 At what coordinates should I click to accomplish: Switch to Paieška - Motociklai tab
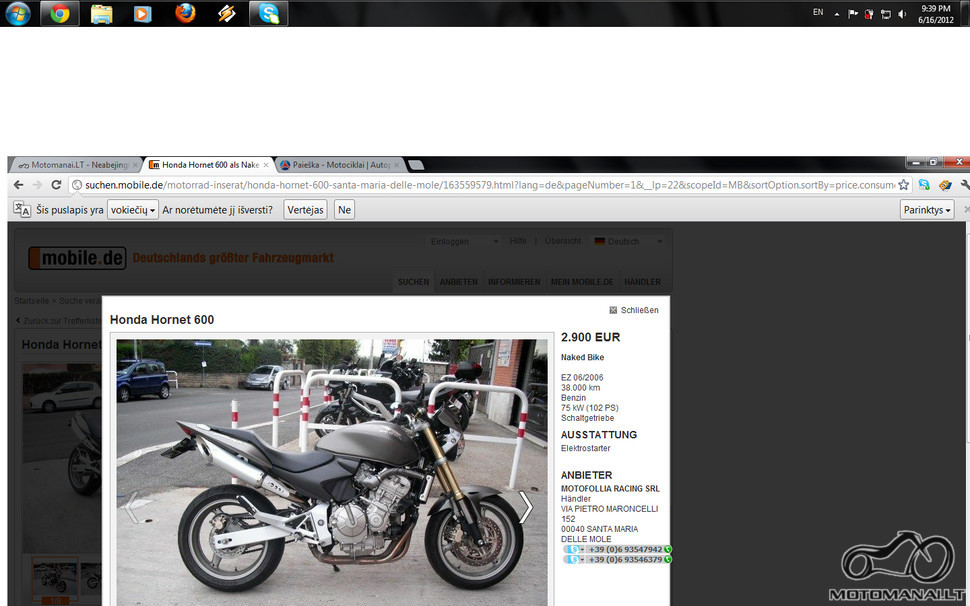click(341, 165)
